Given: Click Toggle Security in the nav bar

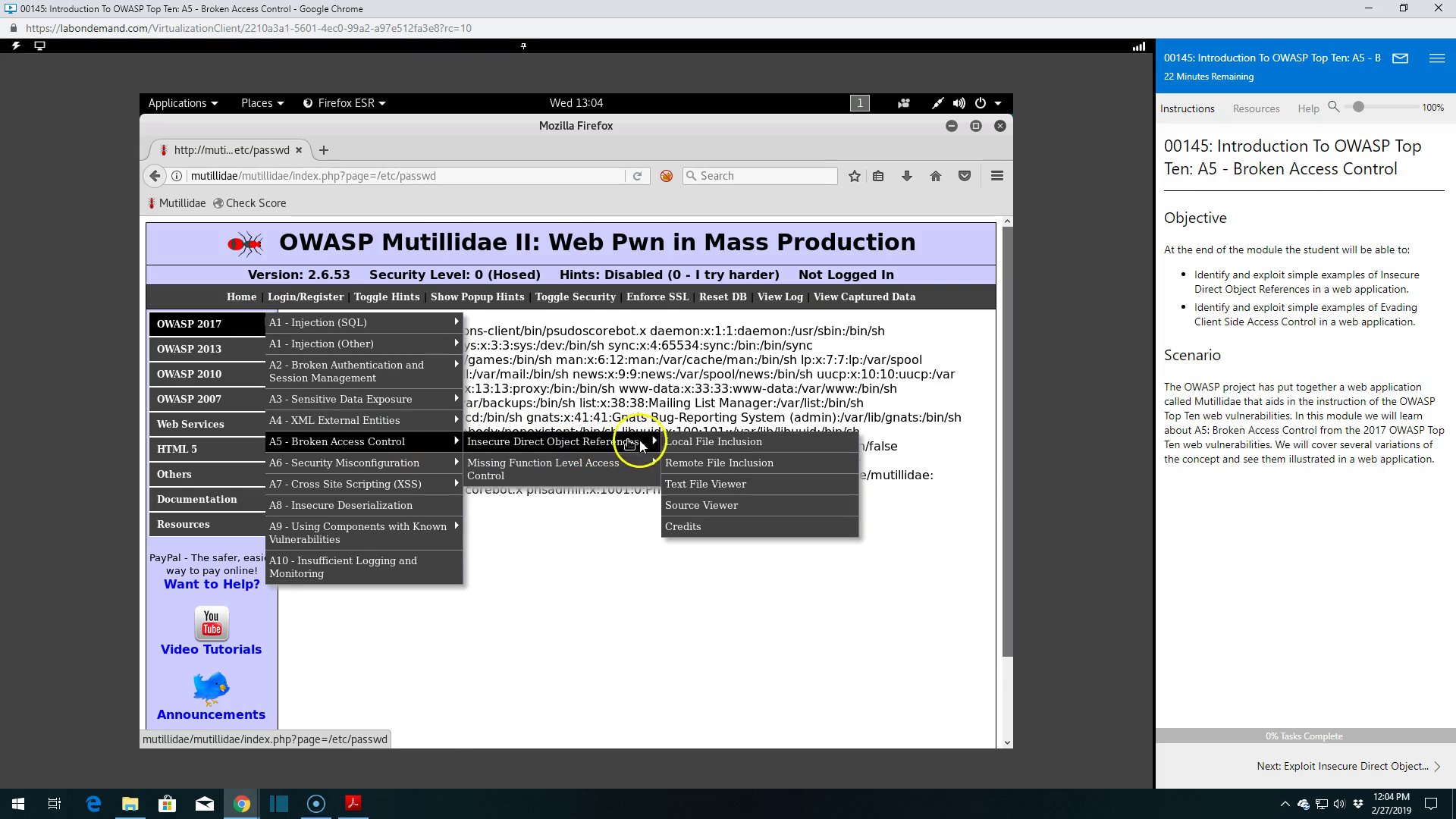Looking at the screenshot, I should [576, 297].
